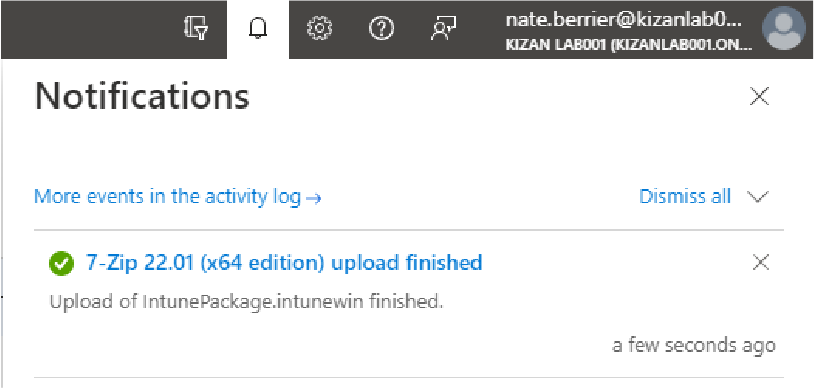
Task: Open the settings gear in header
Action: coord(320,29)
